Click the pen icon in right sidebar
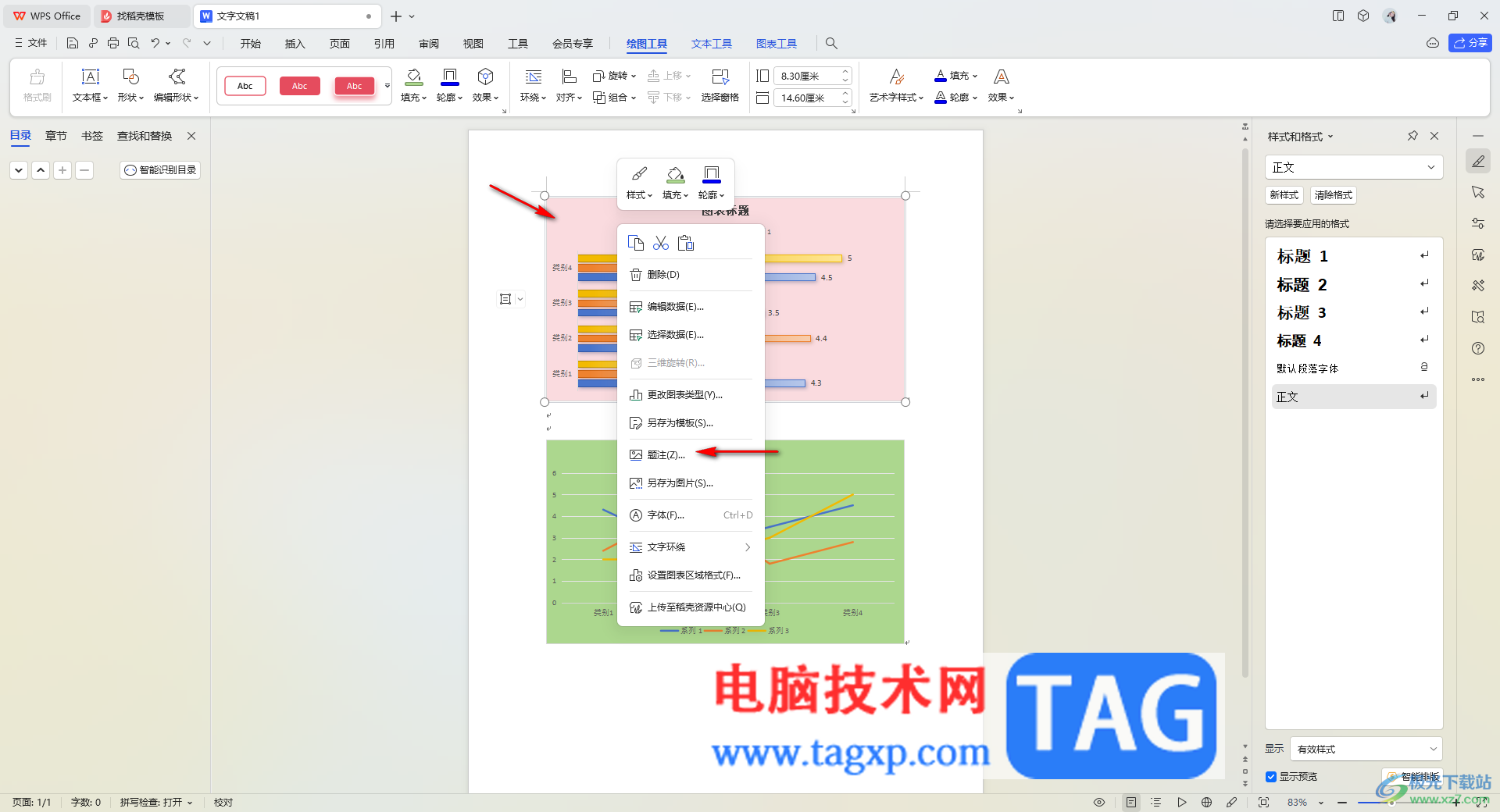This screenshot has height=812, width=1500. click(1478, 162)
